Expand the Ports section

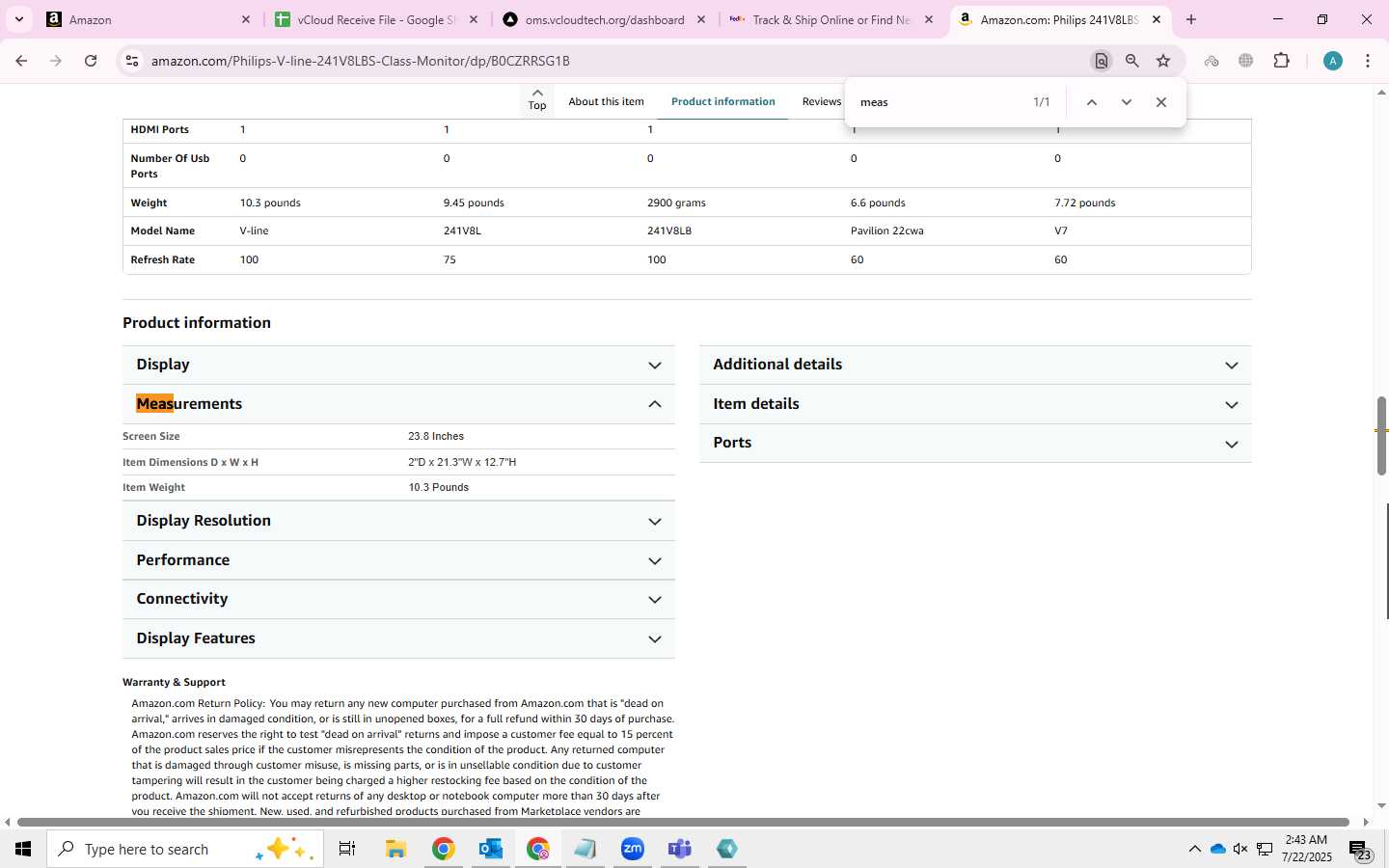(975, 443)
